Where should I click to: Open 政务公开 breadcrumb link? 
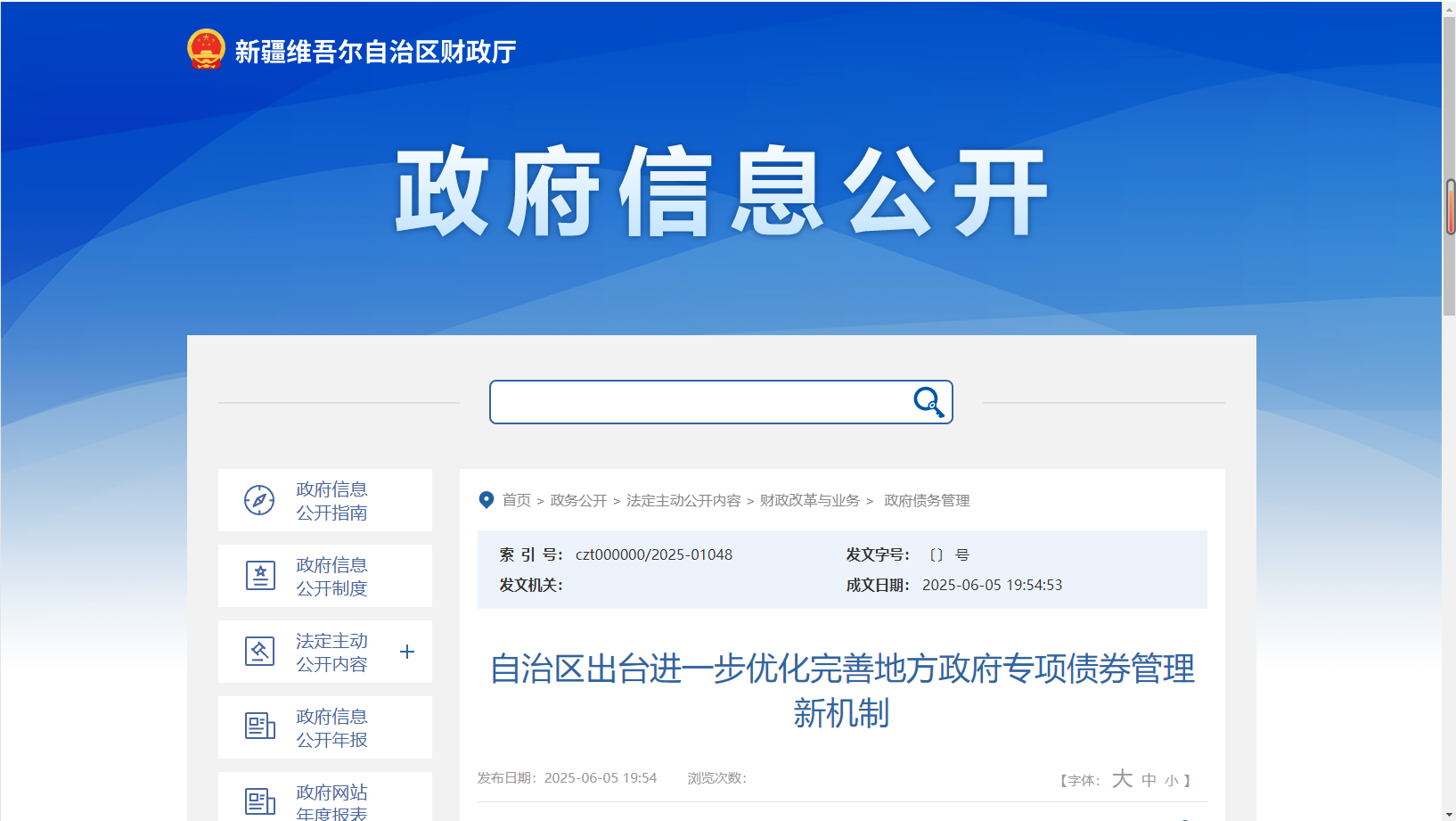pos(578,501)
